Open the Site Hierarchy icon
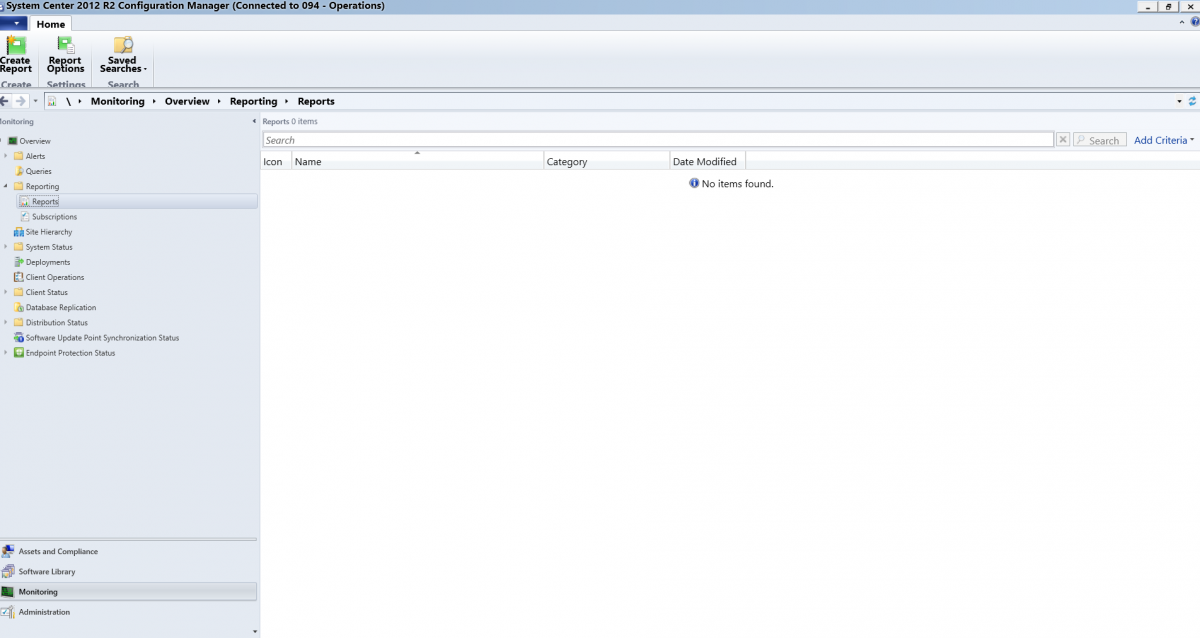This screenshot has height=638, width=1200. pos(18,232)
